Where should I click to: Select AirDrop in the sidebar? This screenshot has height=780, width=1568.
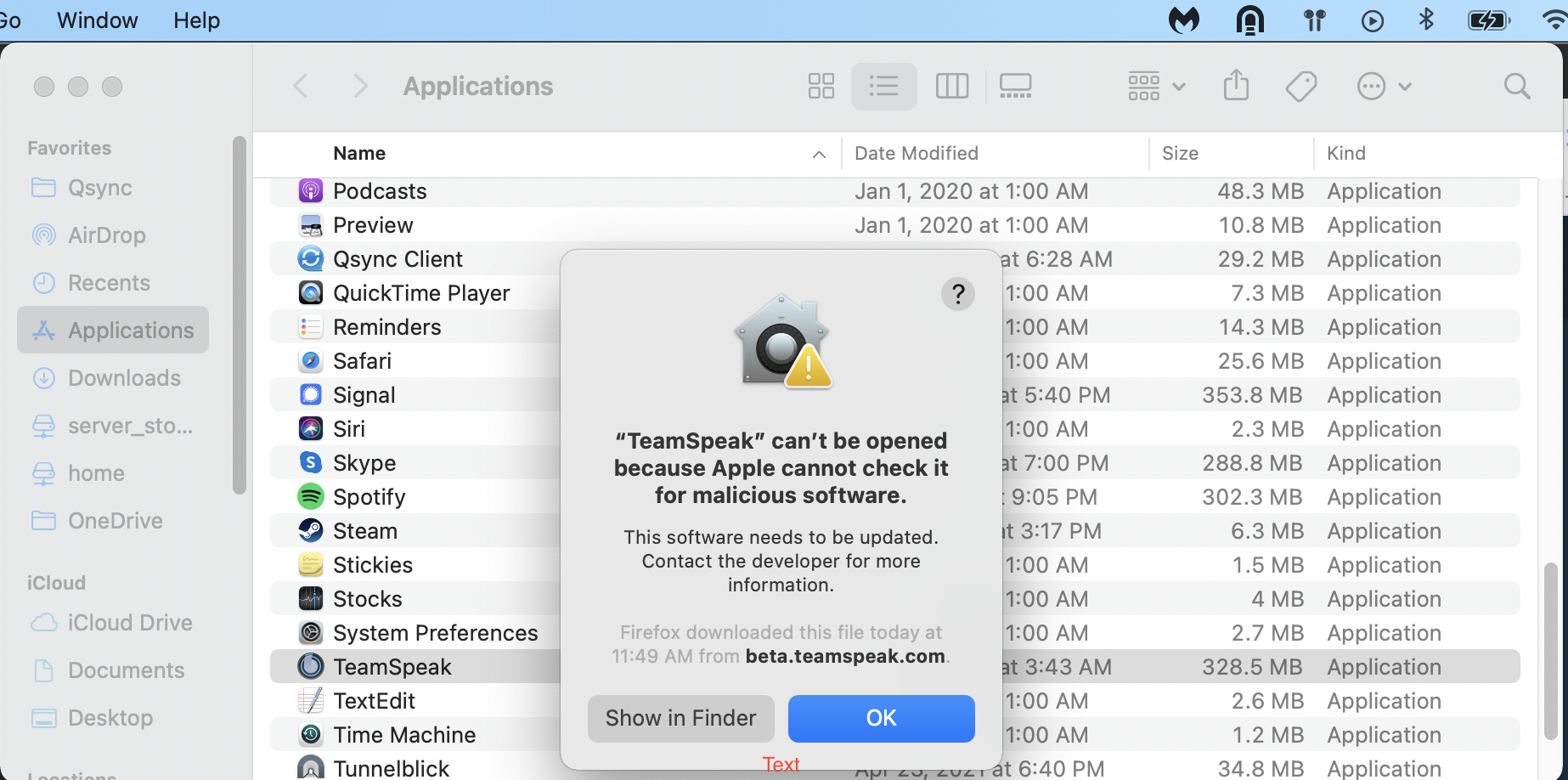coord(106,235)
